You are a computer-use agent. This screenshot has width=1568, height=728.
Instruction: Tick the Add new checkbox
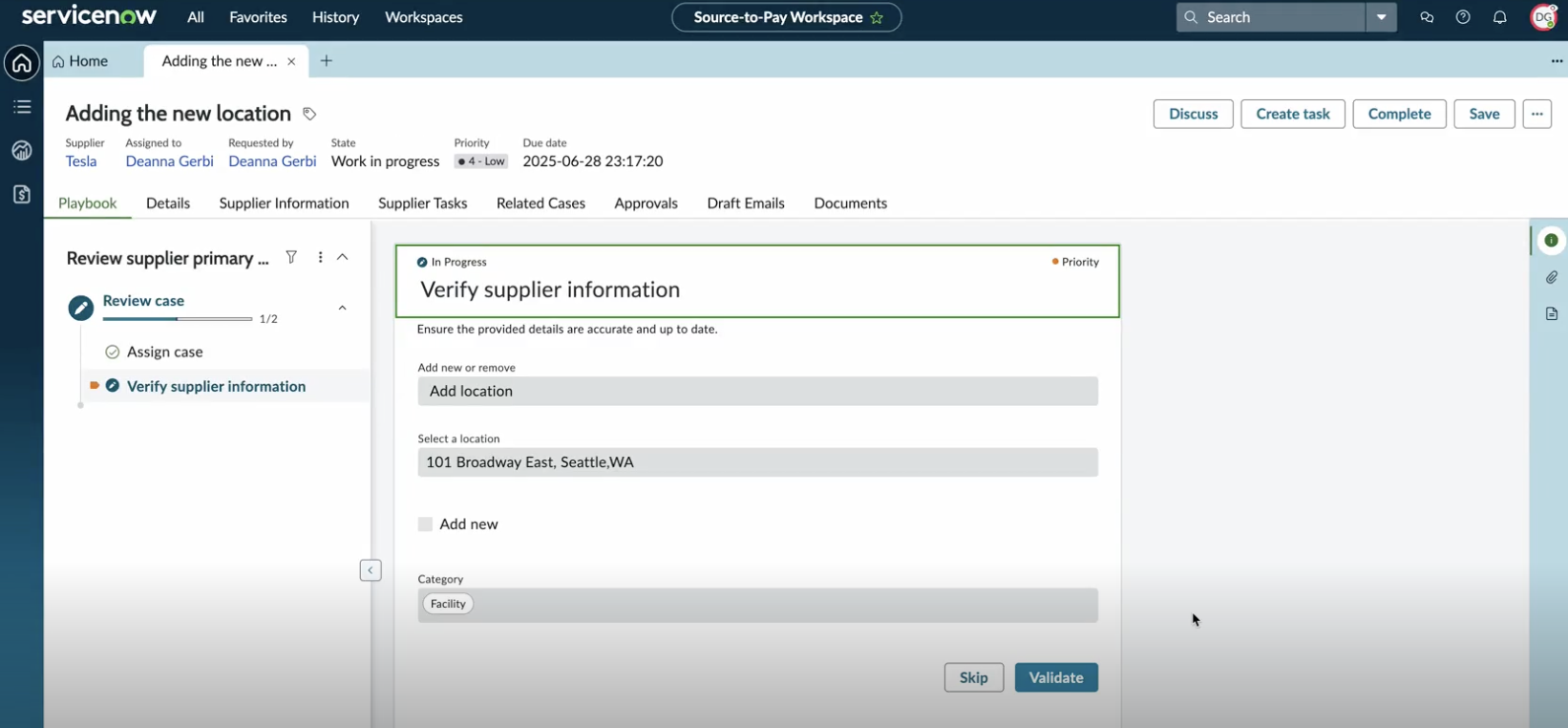[425, 524]
